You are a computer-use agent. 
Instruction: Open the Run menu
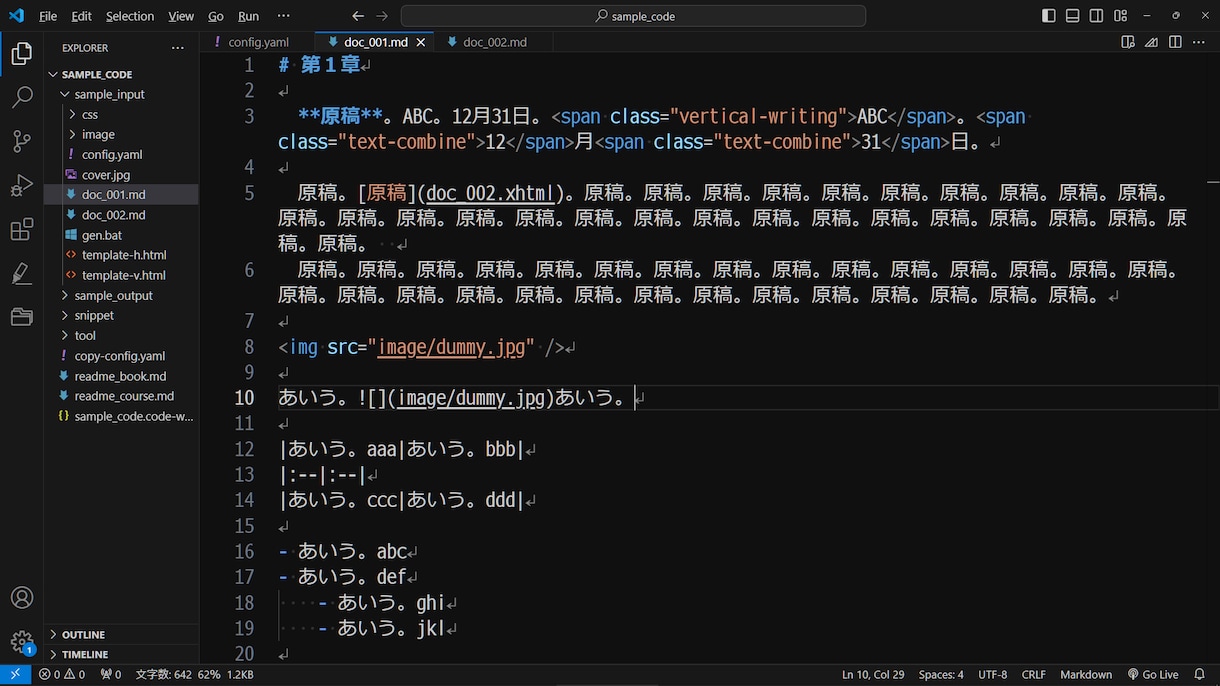point(248,16)
